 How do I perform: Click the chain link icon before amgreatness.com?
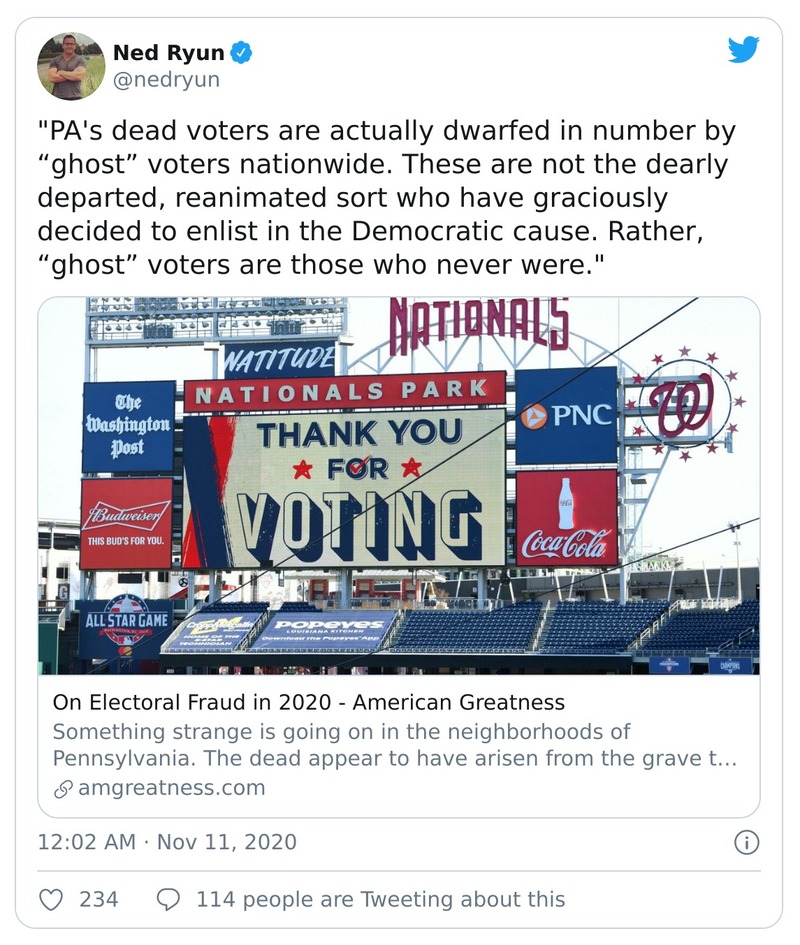pyautogui.click(x=63, y=789)
